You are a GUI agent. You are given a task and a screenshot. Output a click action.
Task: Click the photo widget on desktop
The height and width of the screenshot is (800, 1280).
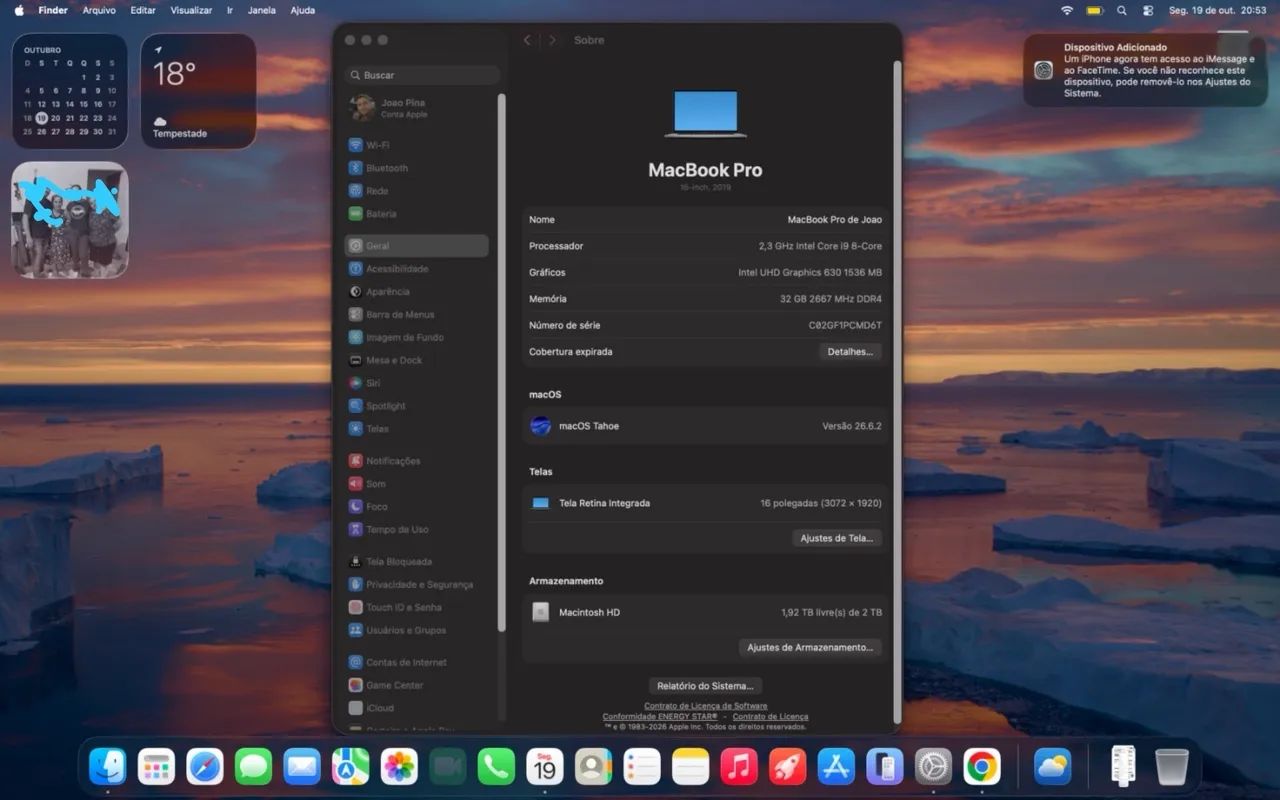pyautogui.click(x=70, y=220)
